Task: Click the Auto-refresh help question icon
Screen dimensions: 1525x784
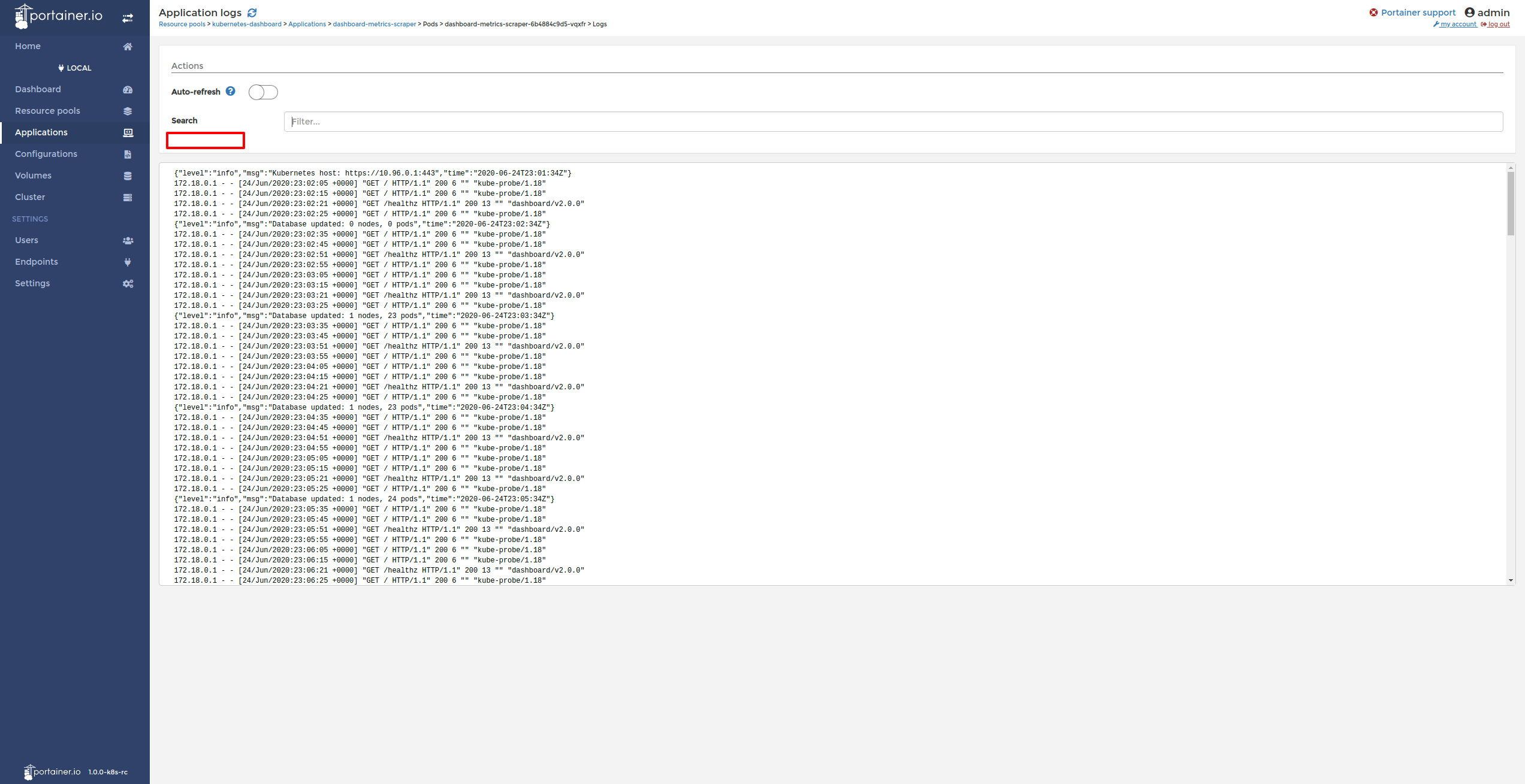Action: point(230,91)
